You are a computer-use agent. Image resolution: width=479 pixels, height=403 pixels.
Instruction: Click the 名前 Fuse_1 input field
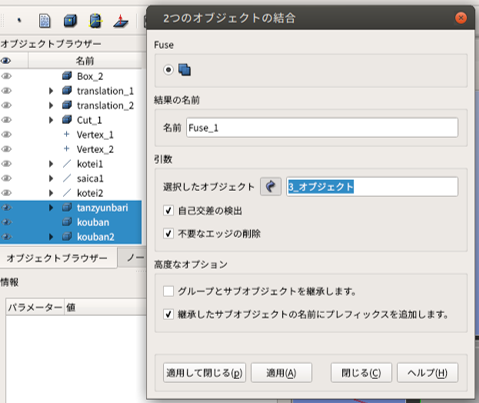coord(322,128)
